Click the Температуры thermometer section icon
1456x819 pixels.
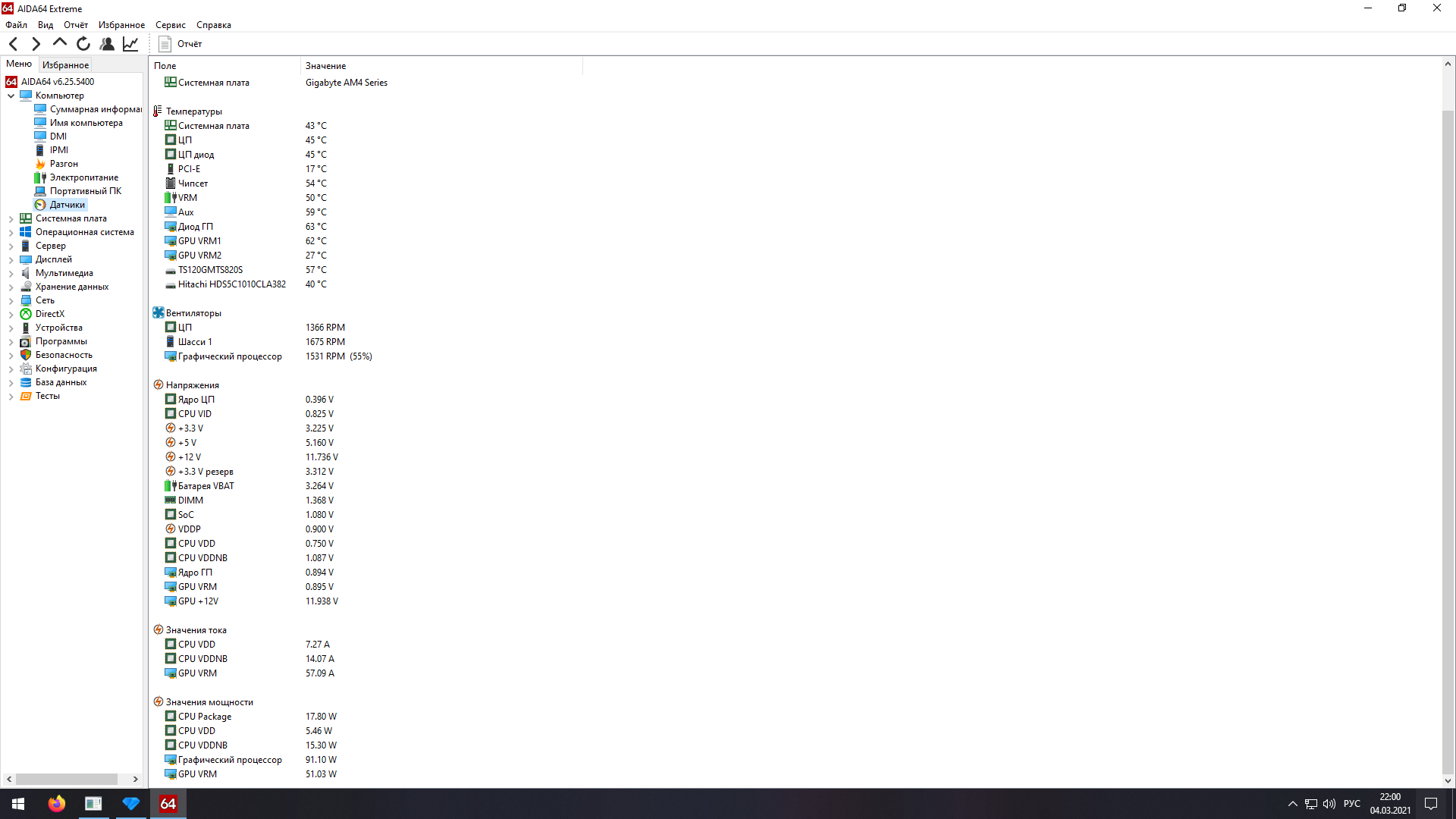click(x=158, y=111)
